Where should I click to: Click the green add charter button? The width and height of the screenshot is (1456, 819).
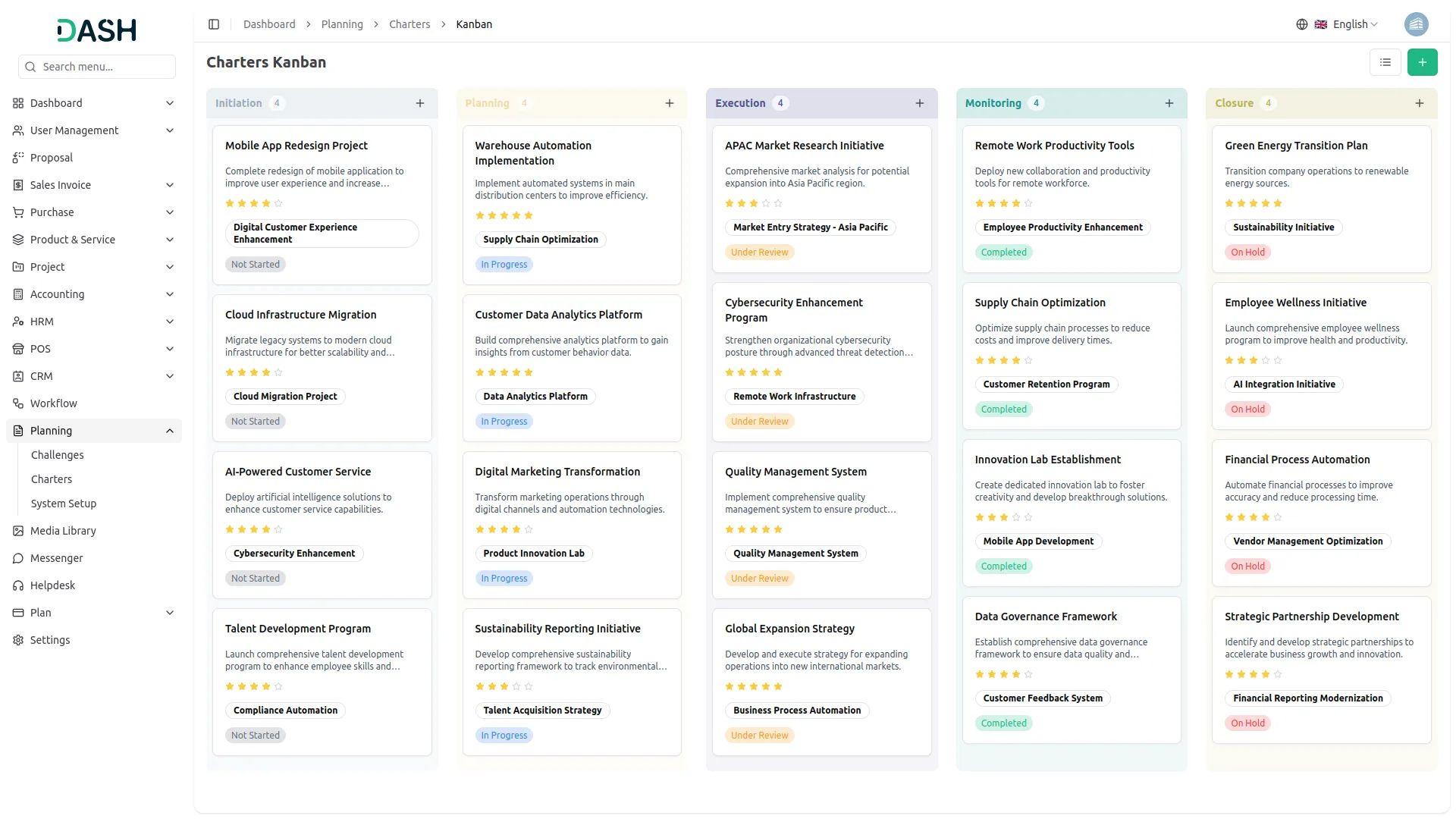[x=1422, y=62]
